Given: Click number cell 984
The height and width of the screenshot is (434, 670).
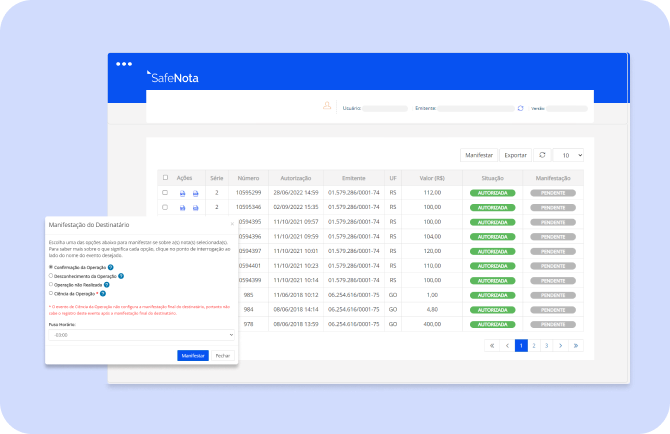Looking at the screenshot, I should click(248, 310).
